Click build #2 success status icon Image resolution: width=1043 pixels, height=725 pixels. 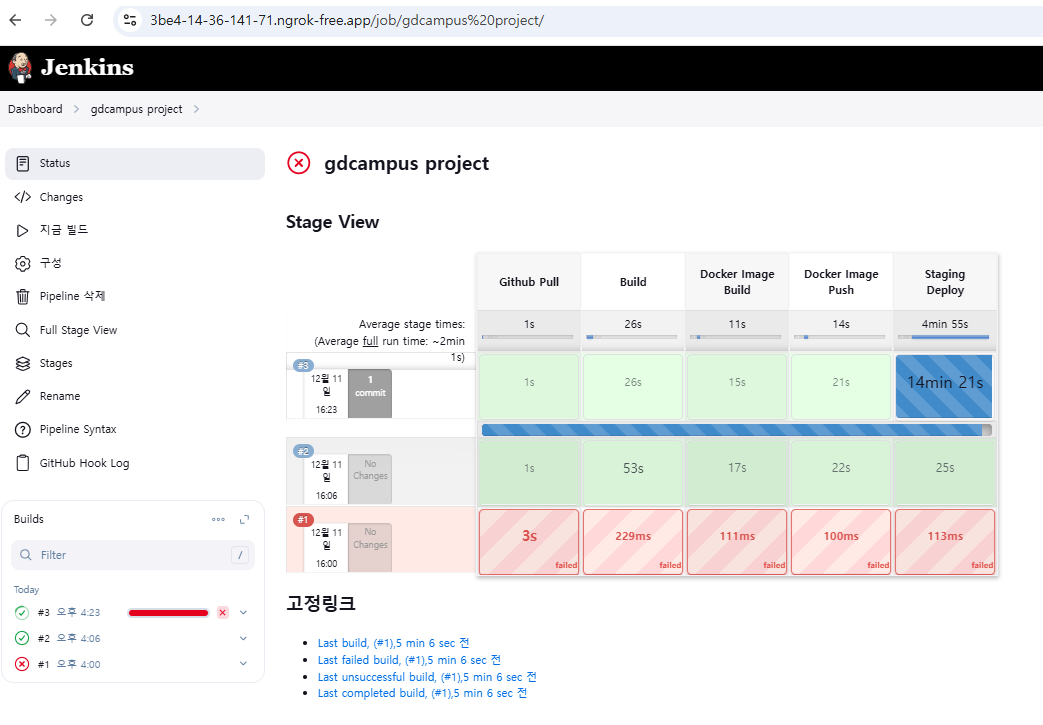pyautogui.click(x=22, y=639)
